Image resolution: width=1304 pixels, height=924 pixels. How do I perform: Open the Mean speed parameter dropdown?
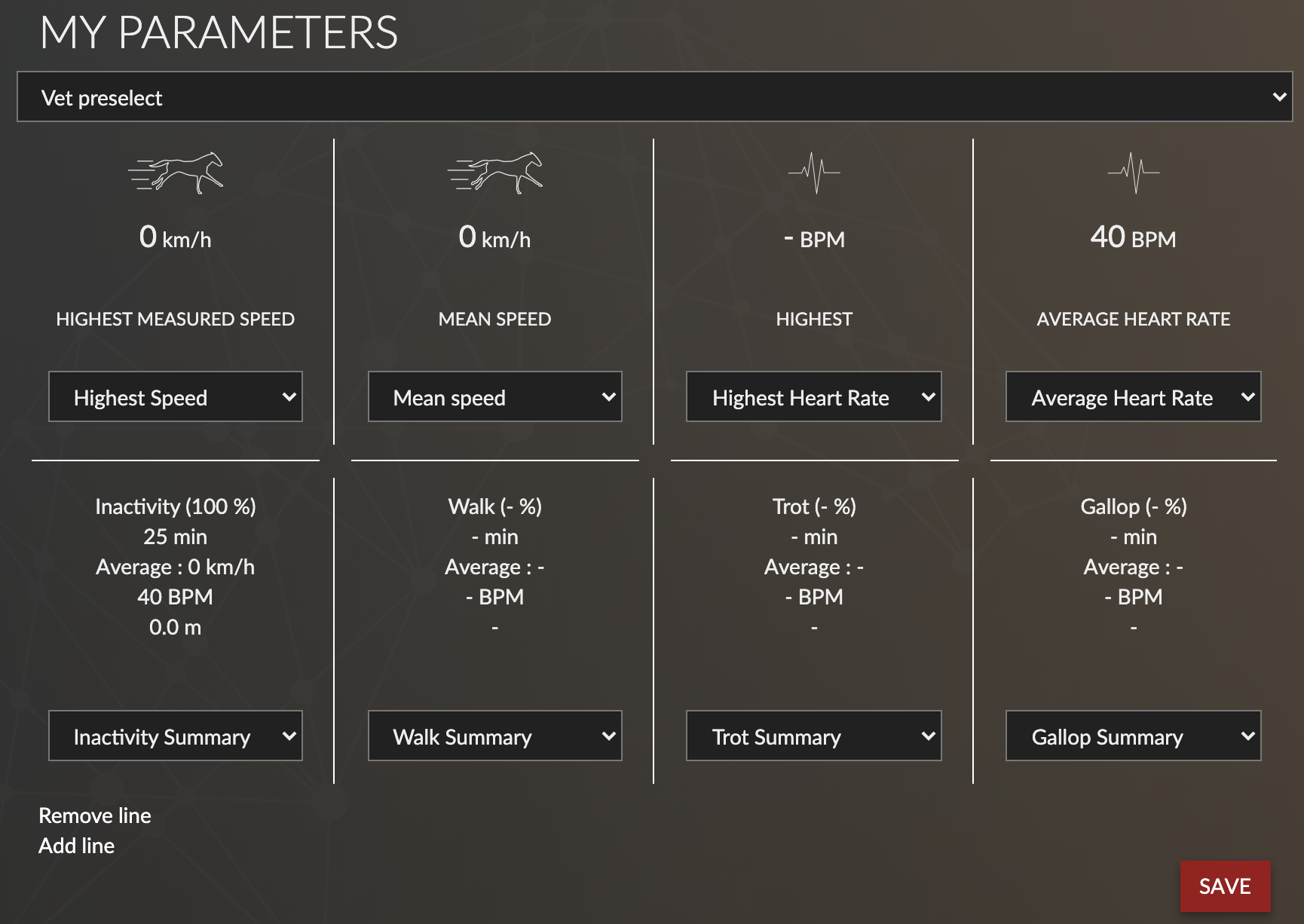[494, 397]
